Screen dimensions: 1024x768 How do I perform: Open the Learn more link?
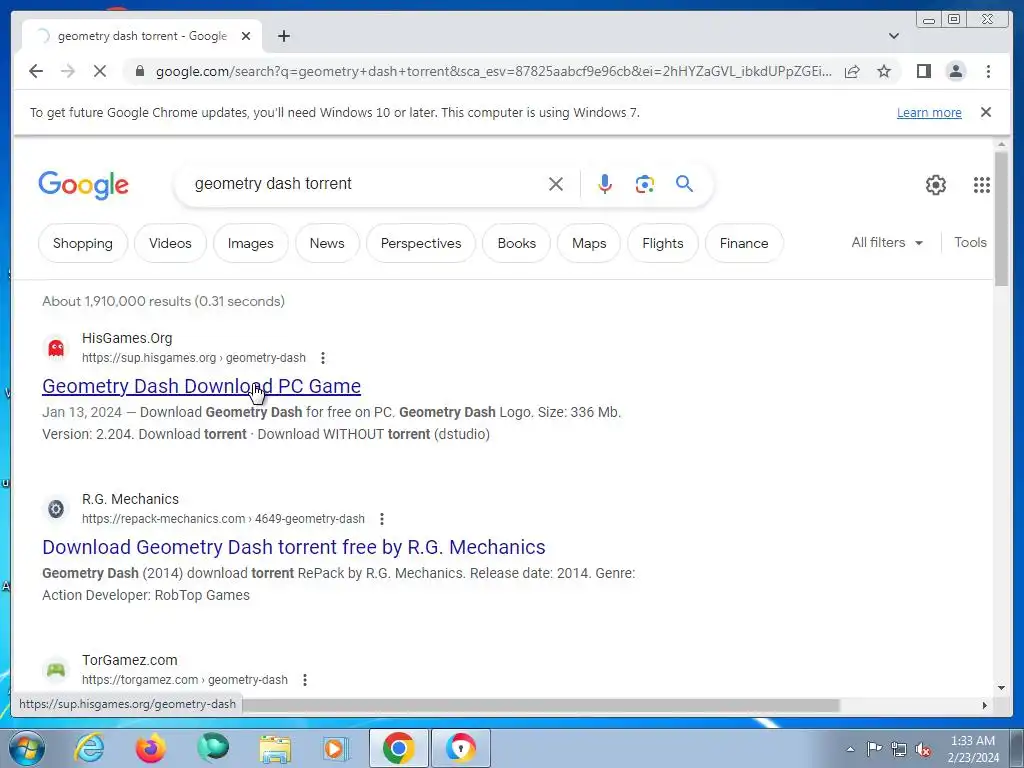pos(929,112)
